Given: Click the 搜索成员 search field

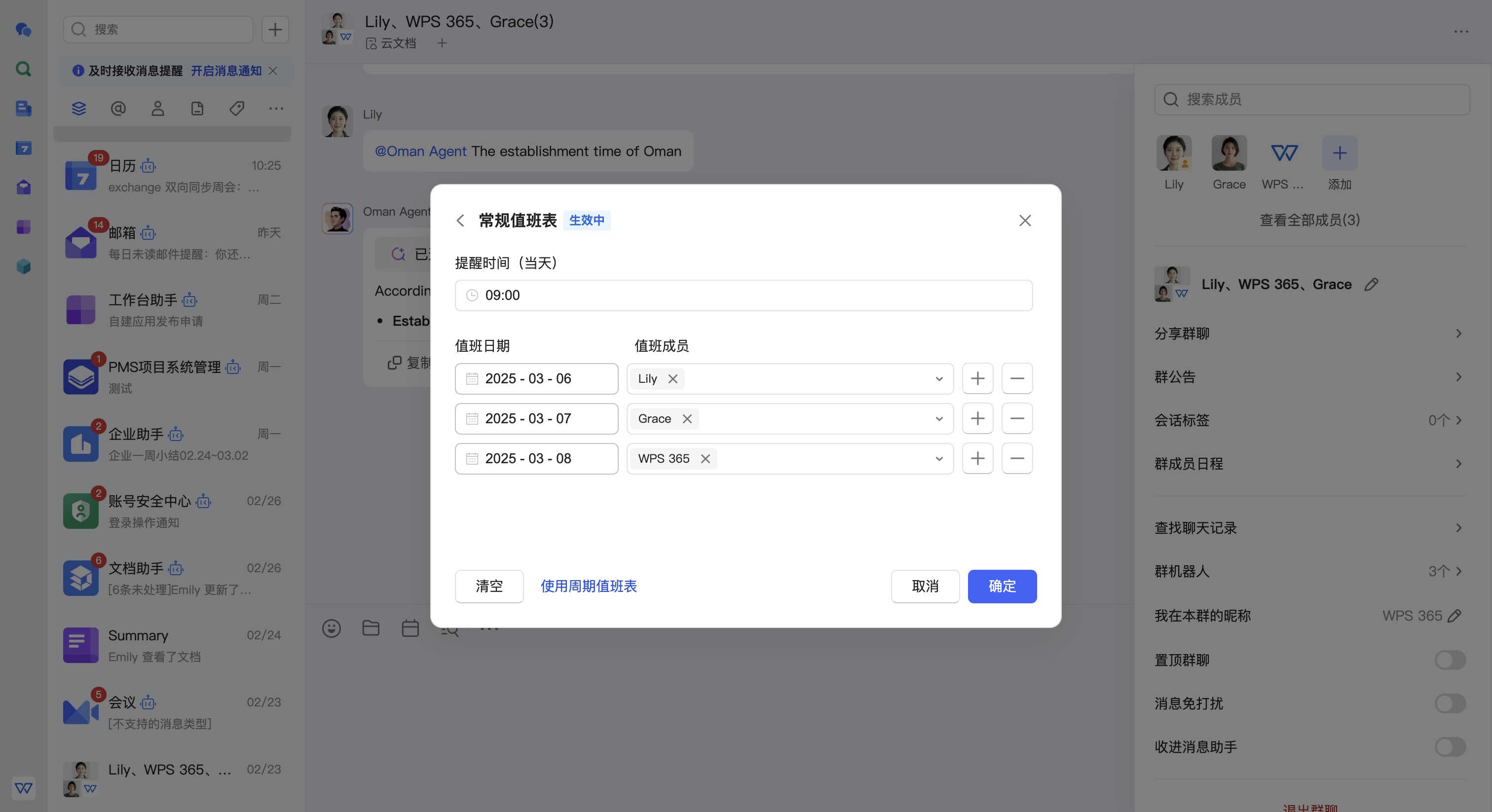Looking at the screenshot, I should tap(1311, 99).
